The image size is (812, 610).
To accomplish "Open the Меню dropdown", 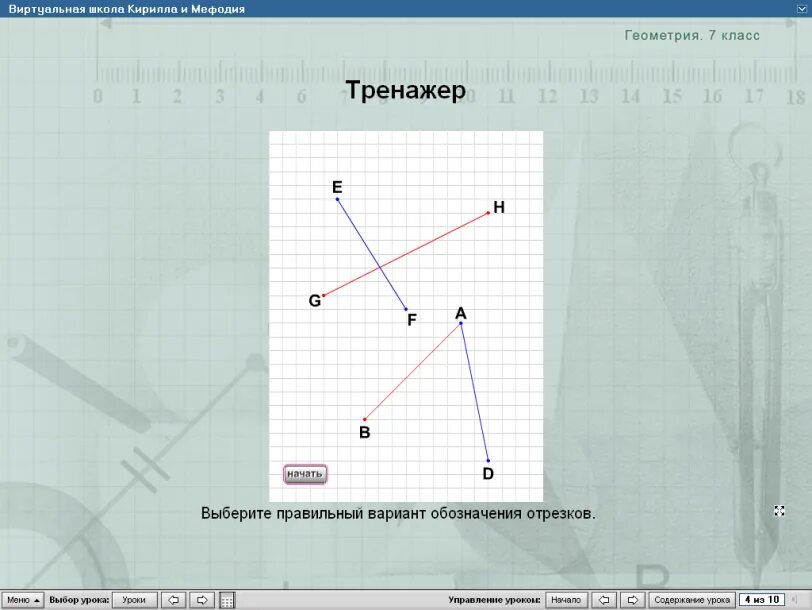I will pyautogui.click(x=23, y=600).
